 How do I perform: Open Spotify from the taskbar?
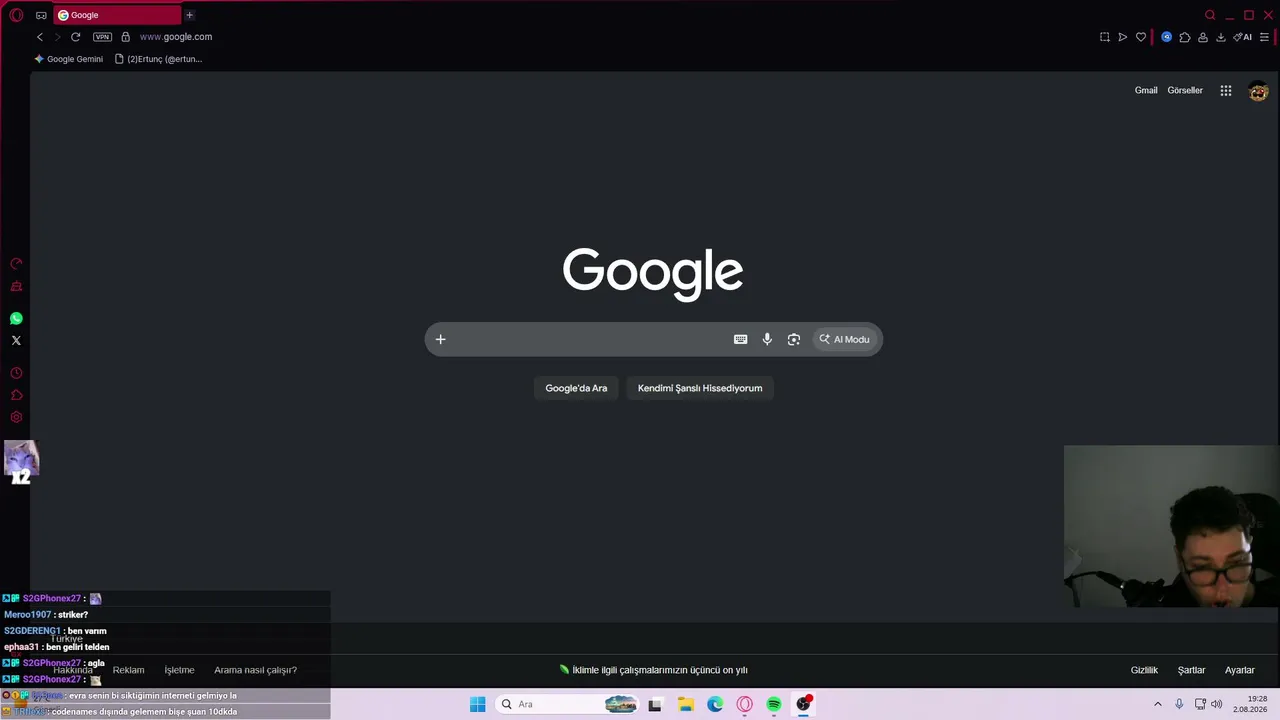774,704
